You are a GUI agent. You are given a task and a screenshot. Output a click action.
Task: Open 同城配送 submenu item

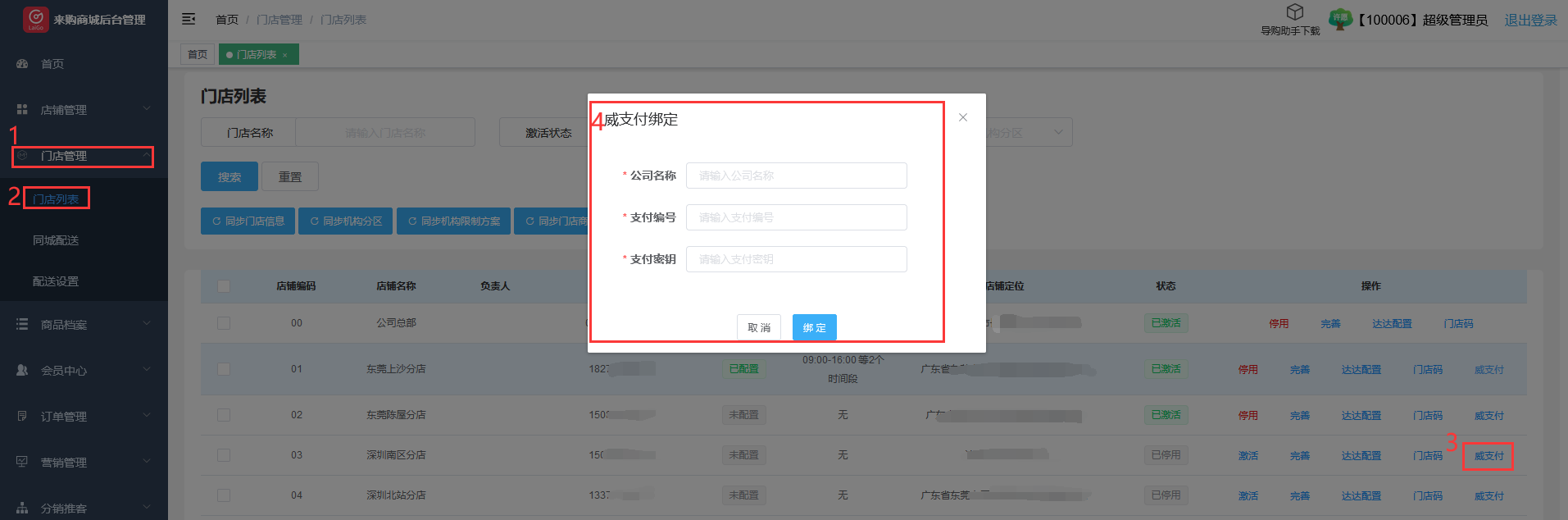(x=56, y=240)
